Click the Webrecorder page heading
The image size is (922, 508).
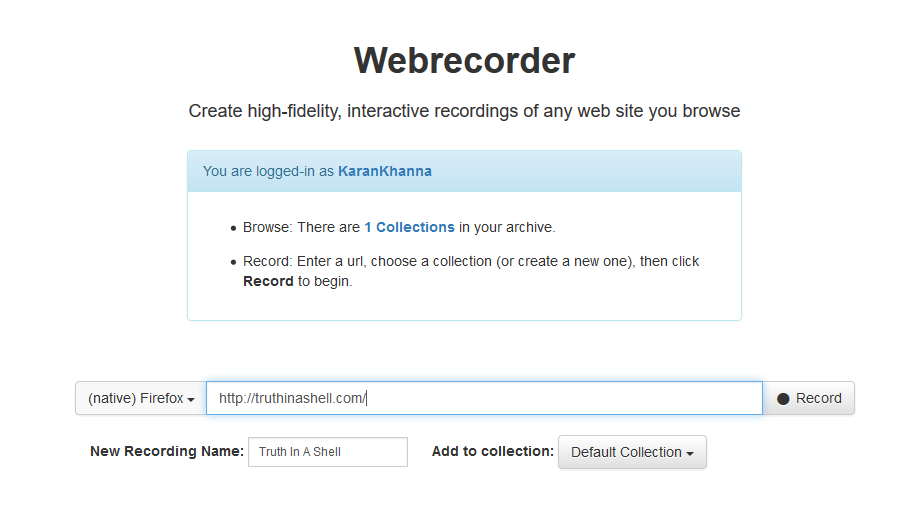pyautogui.click(x=464, y=61)
